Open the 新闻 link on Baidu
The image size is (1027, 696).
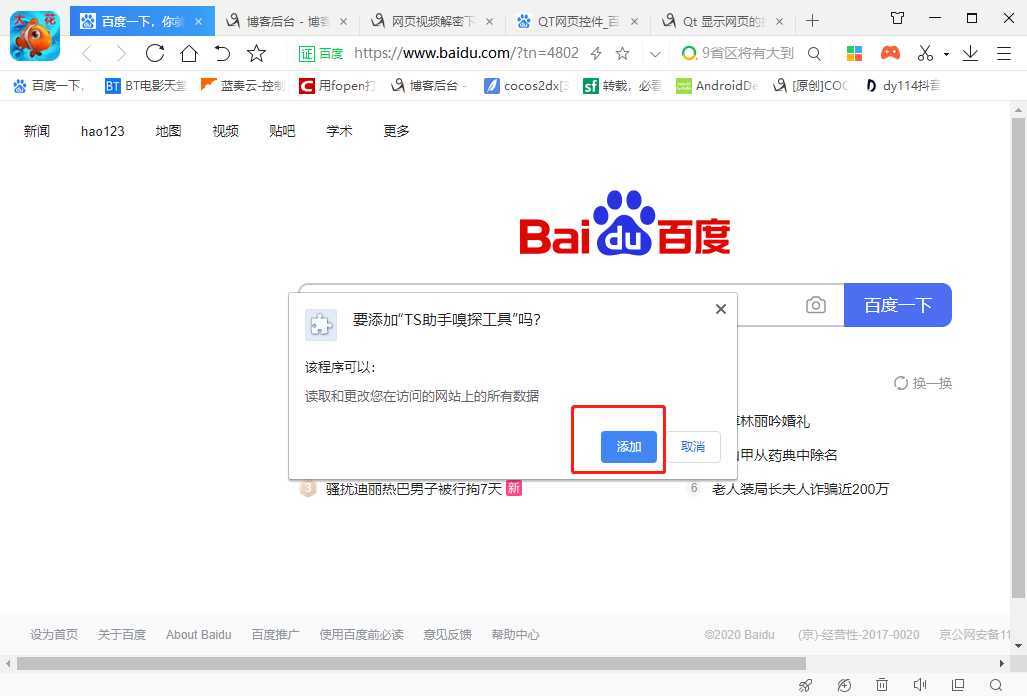tap(37, 131)
